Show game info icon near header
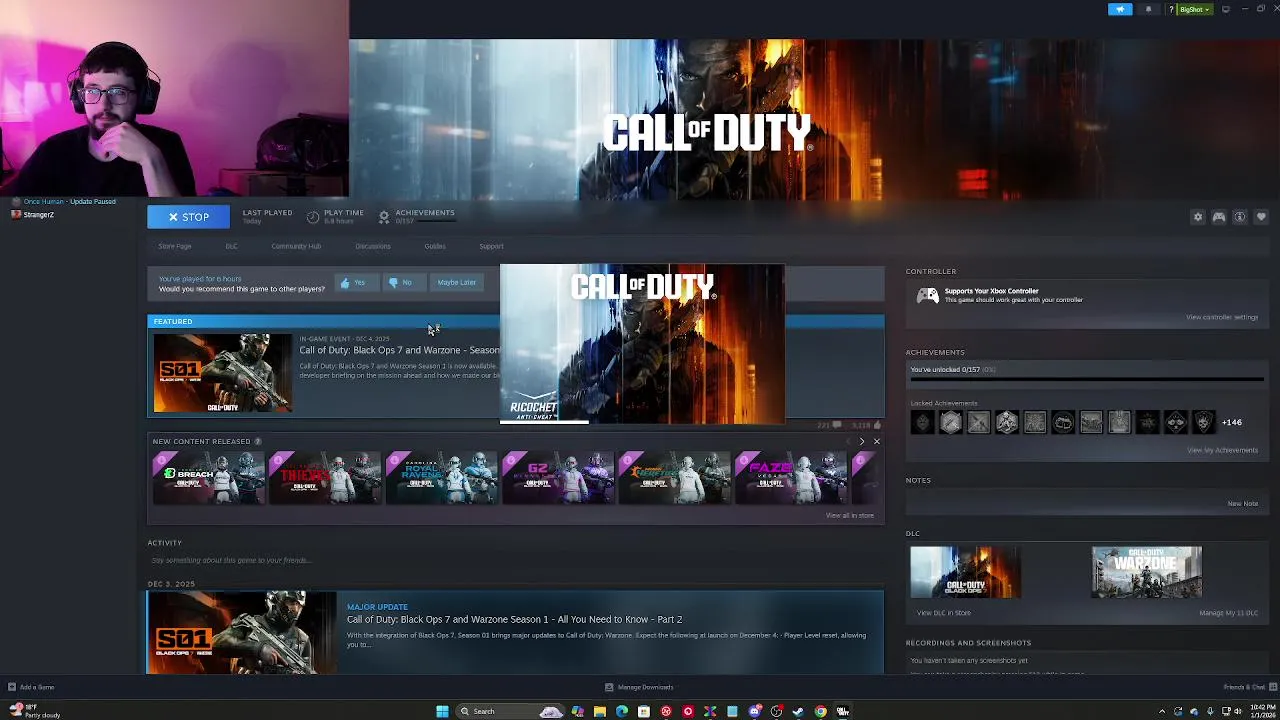Image resolution: width=1280 pixels, height=720 pixels. pos(1240,217)
